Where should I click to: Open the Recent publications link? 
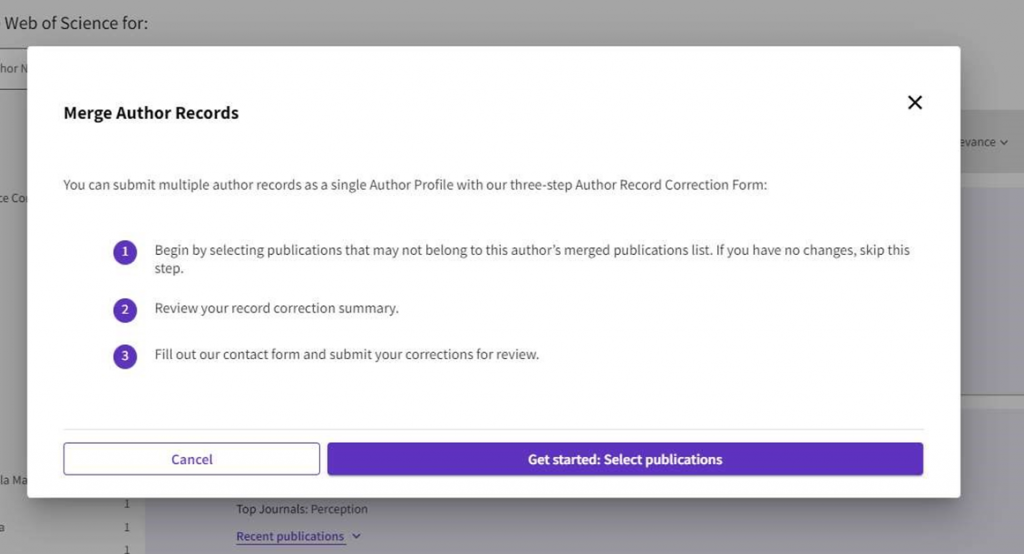290,537
